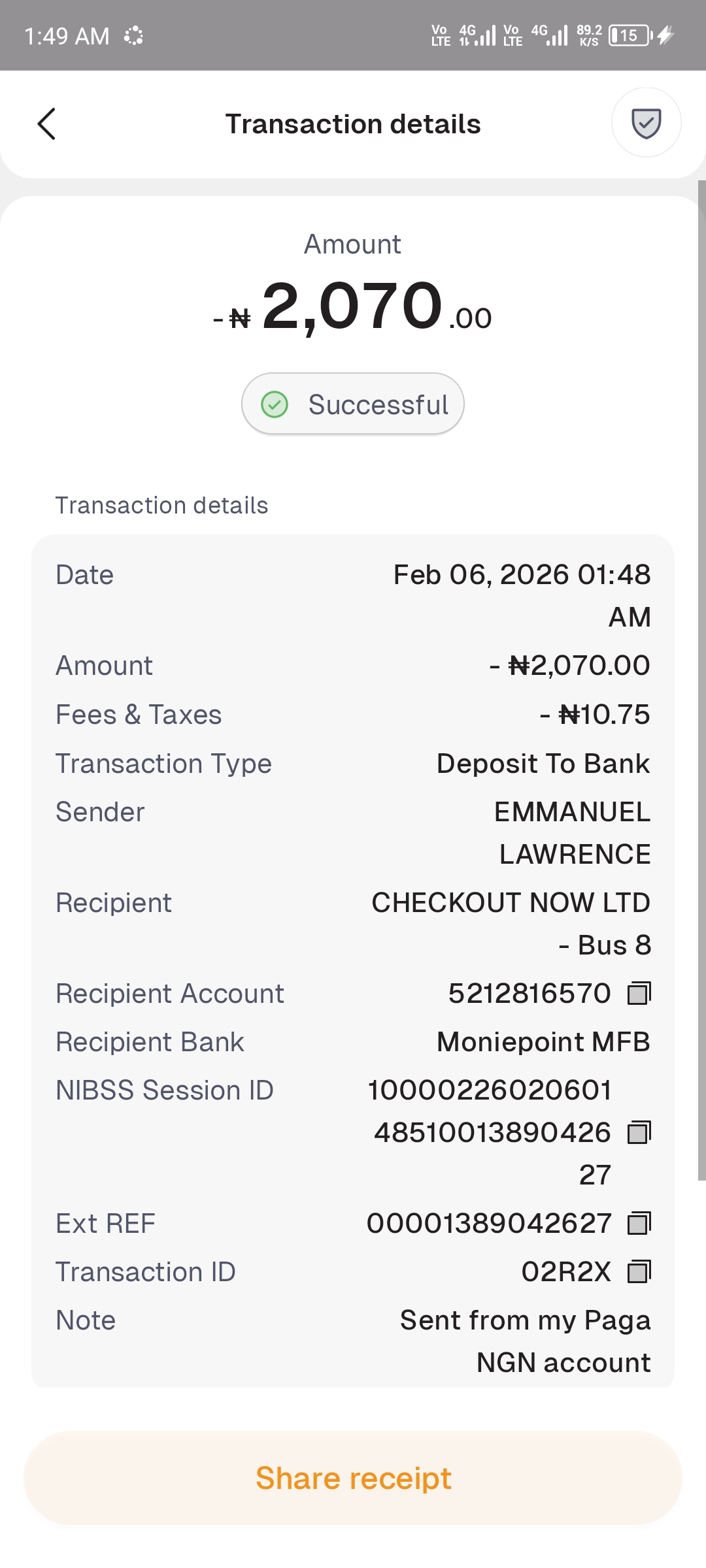
Task: Tap the Transaction details page title
Action: coord(353,124)
